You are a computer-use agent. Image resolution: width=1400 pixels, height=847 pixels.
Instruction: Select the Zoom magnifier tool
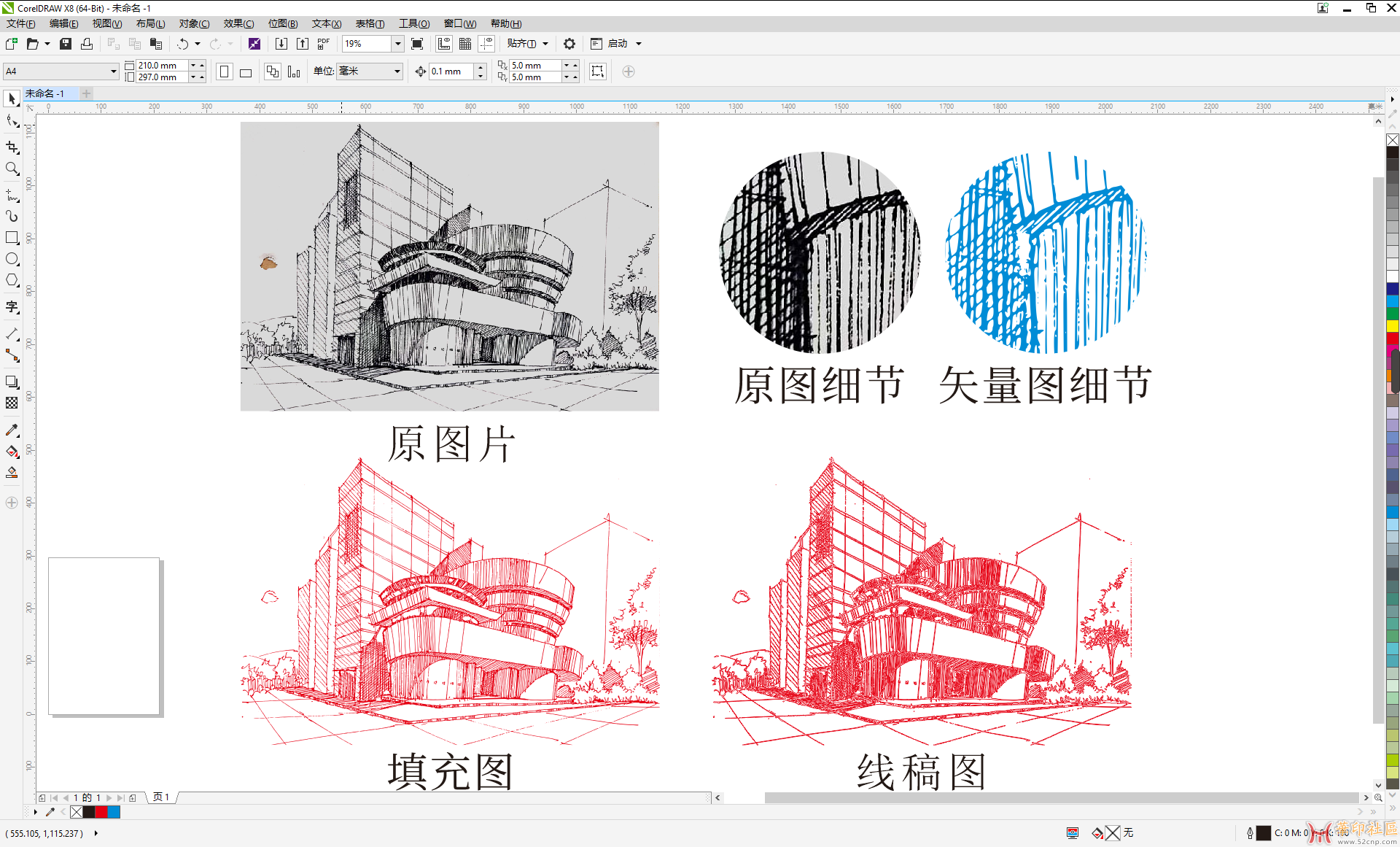[x=12, y=169]
